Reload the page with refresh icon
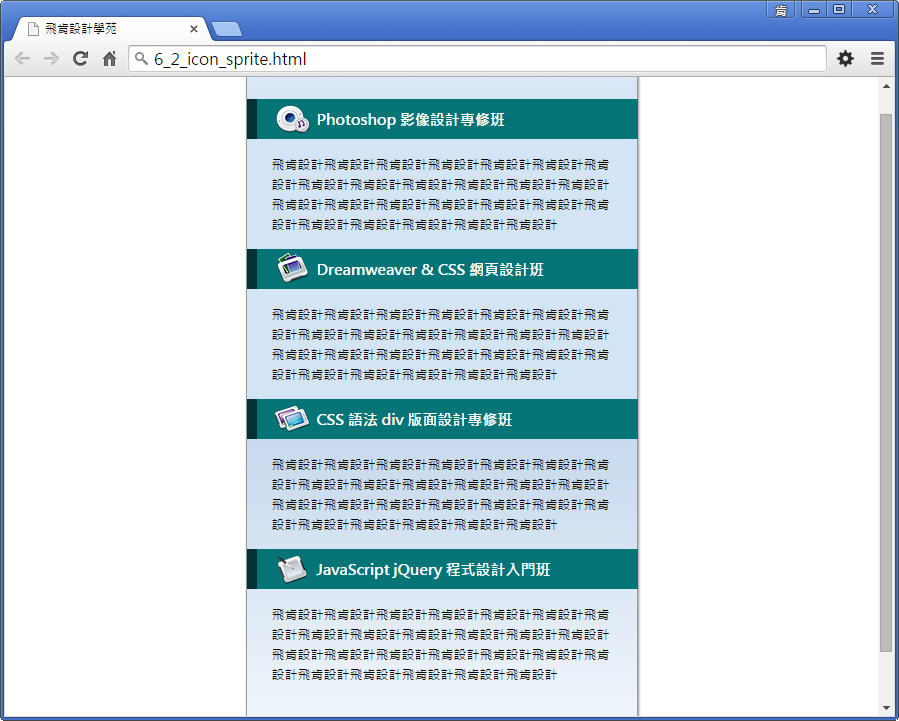 tap(80, 58)
